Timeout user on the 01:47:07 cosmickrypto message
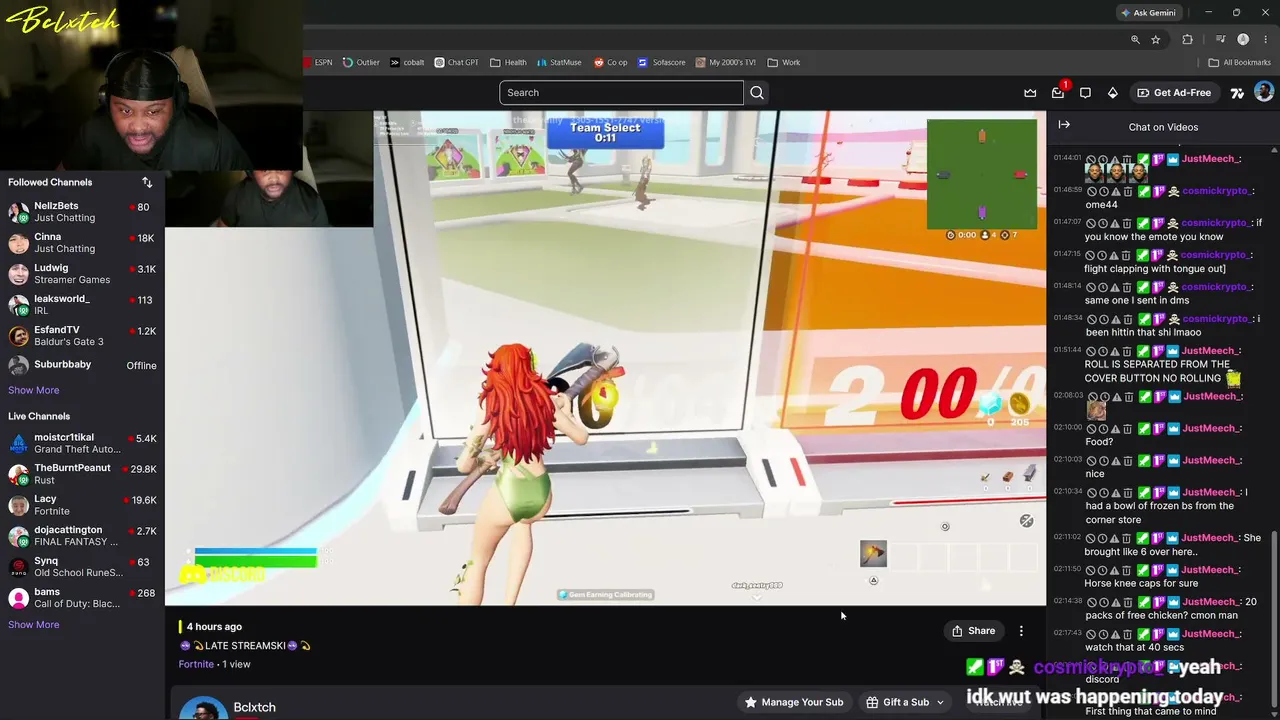Image resolution: width=1280 pixels, height=720 pixels. (x=1103, y=223)
